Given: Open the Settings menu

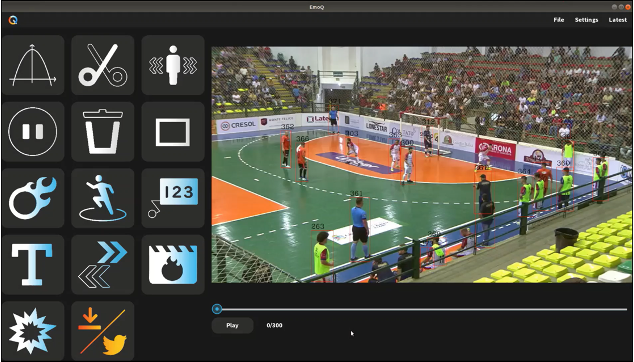Looking at the screenshot, I should 586,20.
